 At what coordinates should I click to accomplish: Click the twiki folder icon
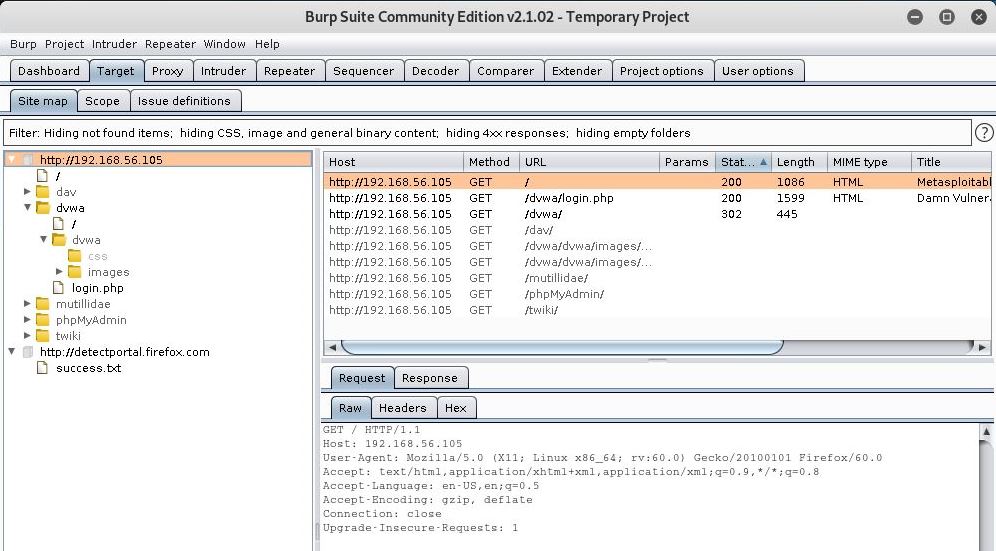pos(43,336)
